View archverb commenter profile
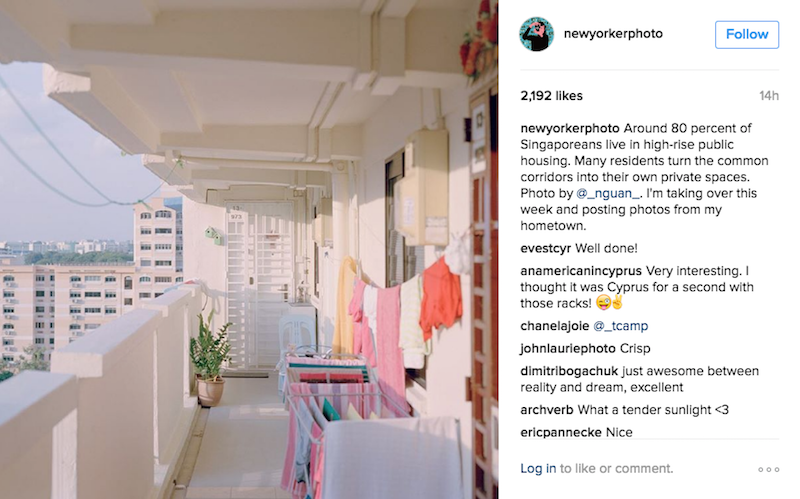Viewport: 800px width, 499px height. [547, 410]
